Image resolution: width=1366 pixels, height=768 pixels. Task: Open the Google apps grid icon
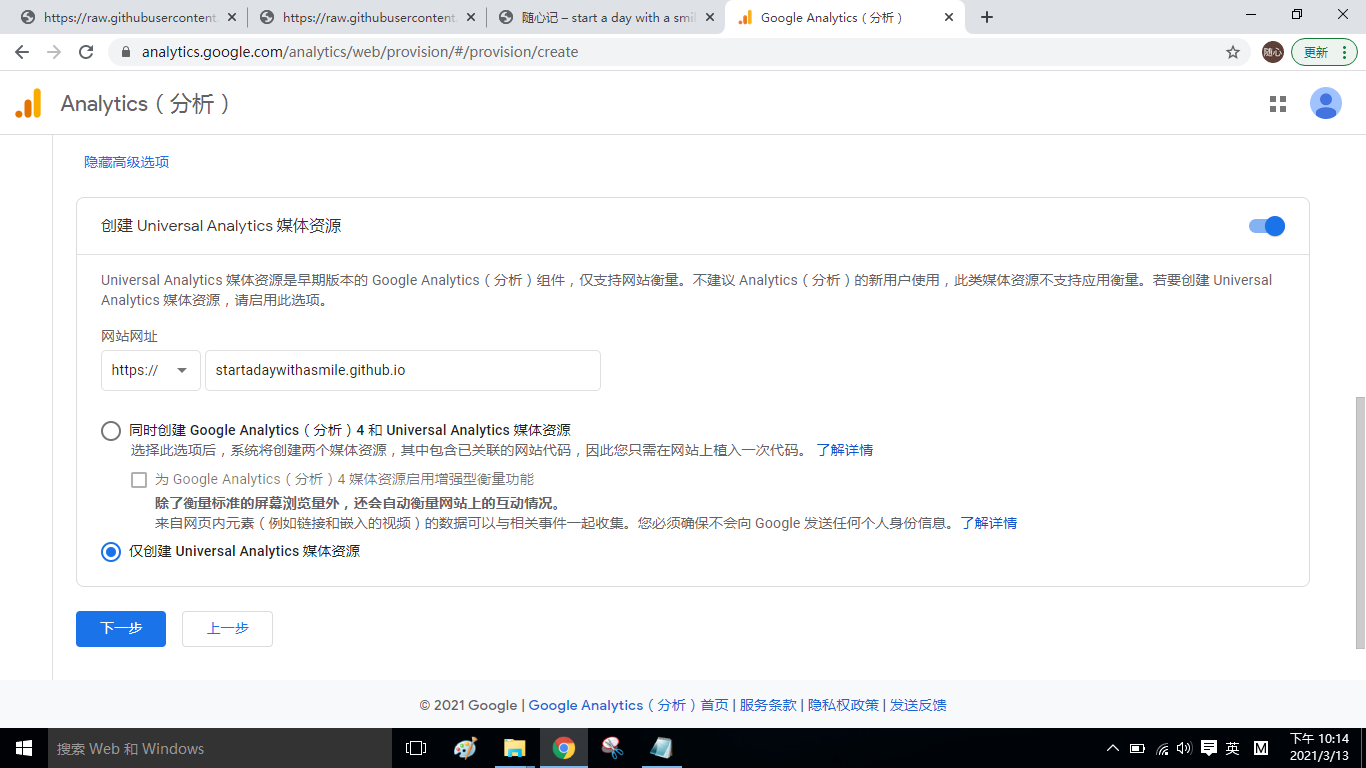pos(1277,103)
